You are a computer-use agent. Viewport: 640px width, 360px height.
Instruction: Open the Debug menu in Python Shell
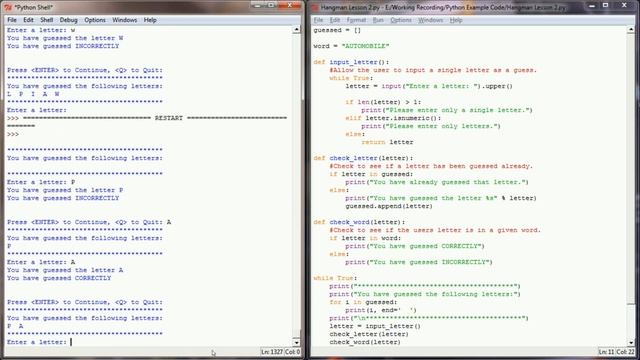tap(69, 20)
